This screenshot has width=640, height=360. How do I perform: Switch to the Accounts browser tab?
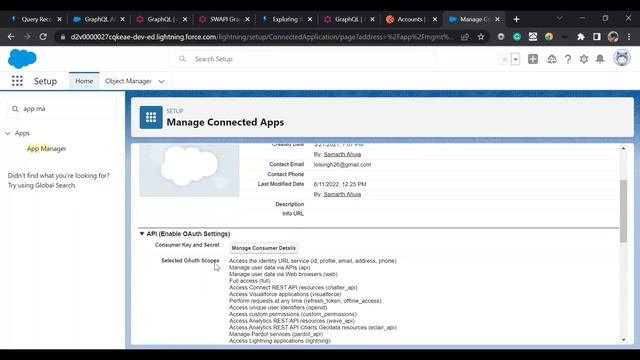411,19
